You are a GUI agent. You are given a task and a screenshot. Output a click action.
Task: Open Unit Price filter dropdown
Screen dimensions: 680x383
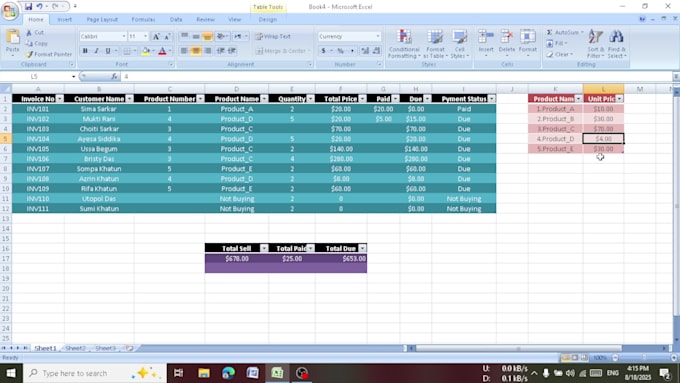[619, 99]
